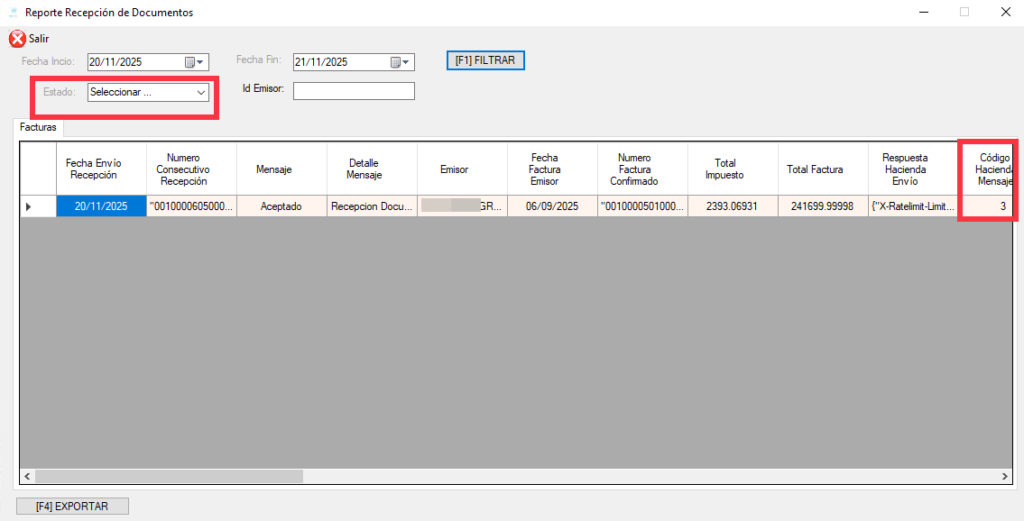Image resolution: width=1024 pixels, height=521 pixels.
Task: Click the red Salir exit icon
Action: pos(17,38)
